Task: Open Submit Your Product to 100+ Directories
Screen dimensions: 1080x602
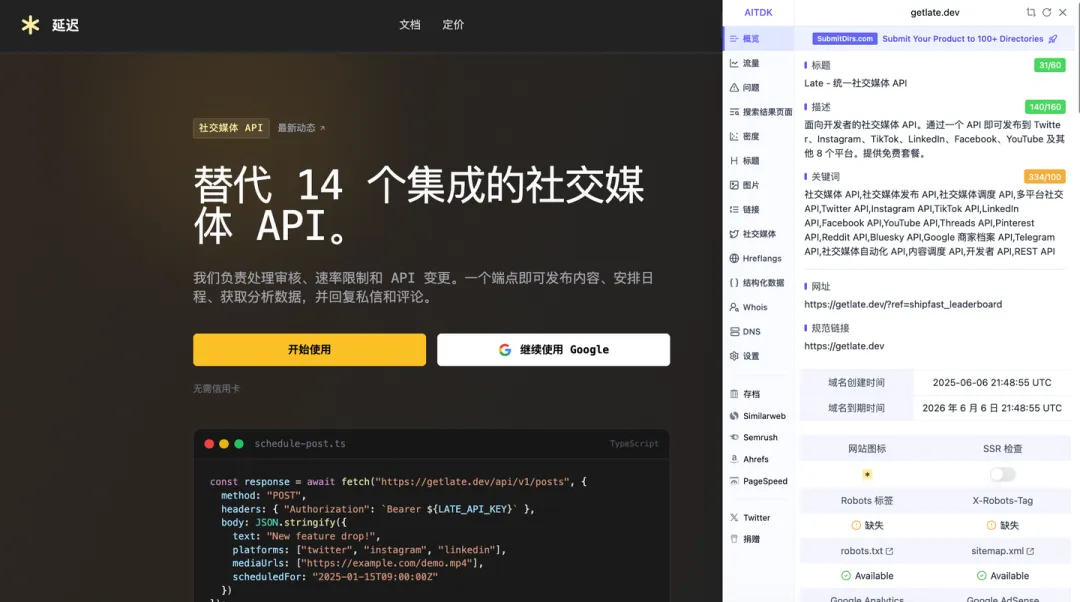Action: tap(963, 39)
